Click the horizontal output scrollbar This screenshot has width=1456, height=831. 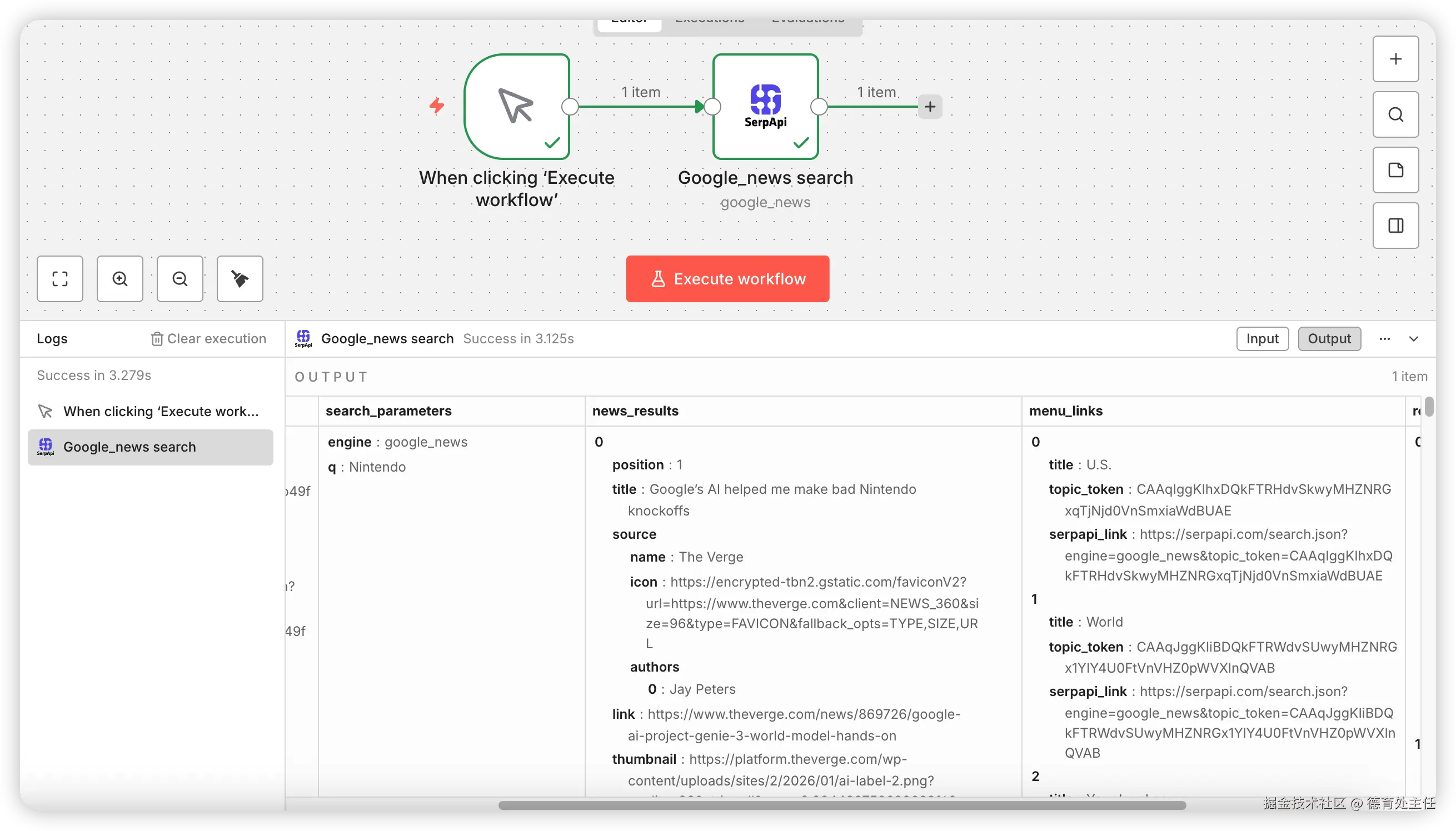[841, 805]
